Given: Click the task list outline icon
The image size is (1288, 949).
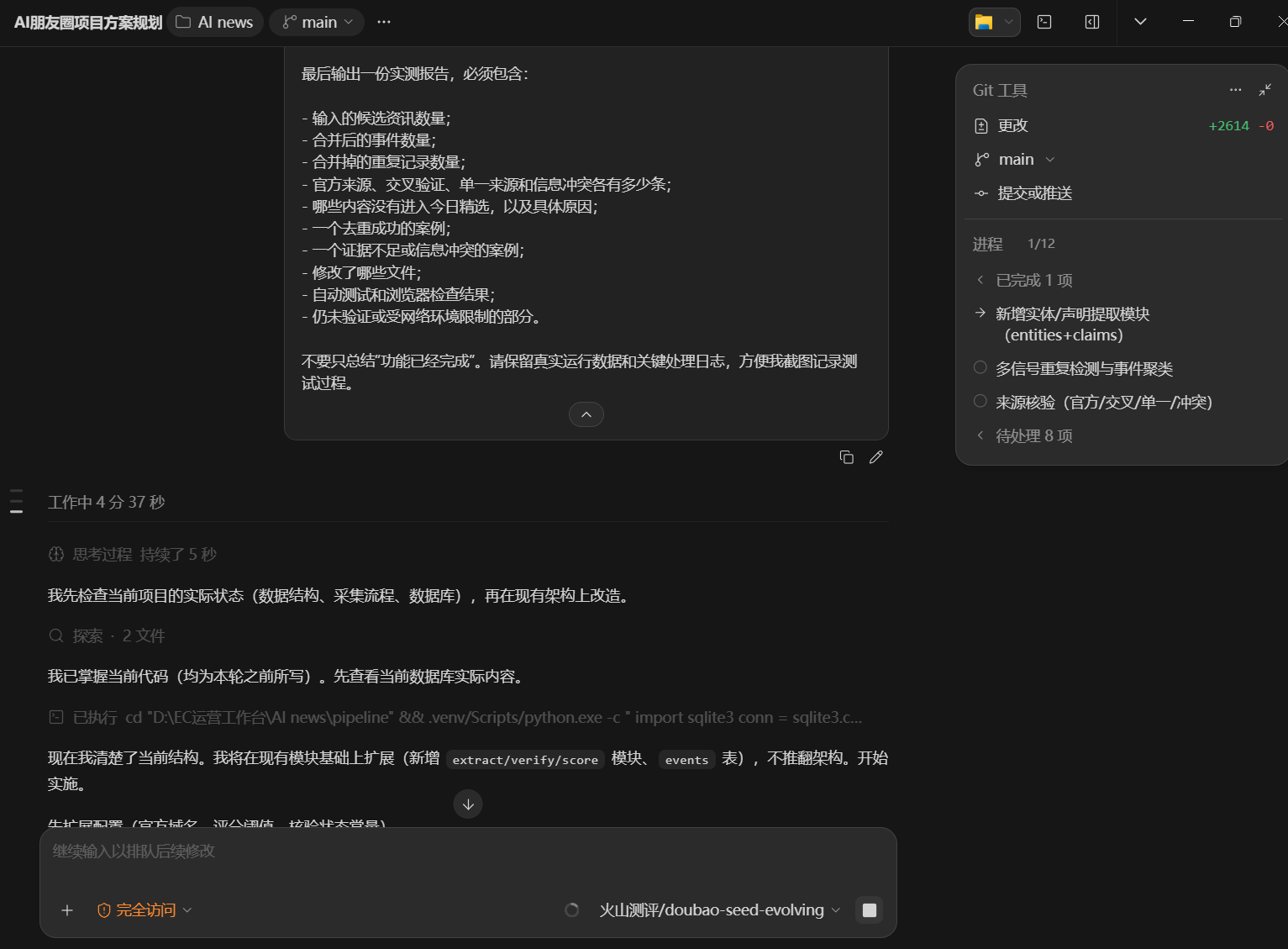Looking at the screenshot, I should point(16,500).
